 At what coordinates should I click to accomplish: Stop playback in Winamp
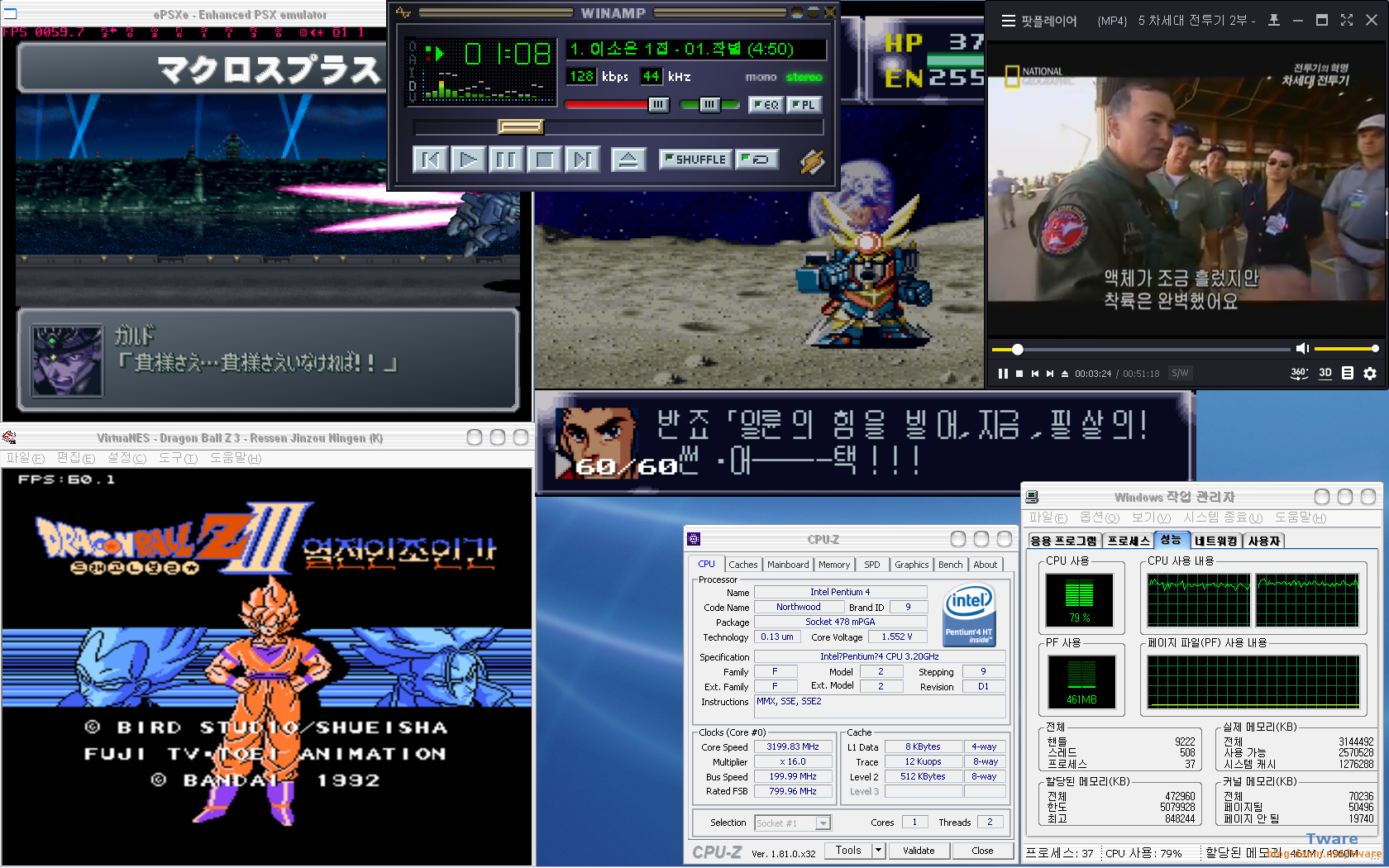545,159
